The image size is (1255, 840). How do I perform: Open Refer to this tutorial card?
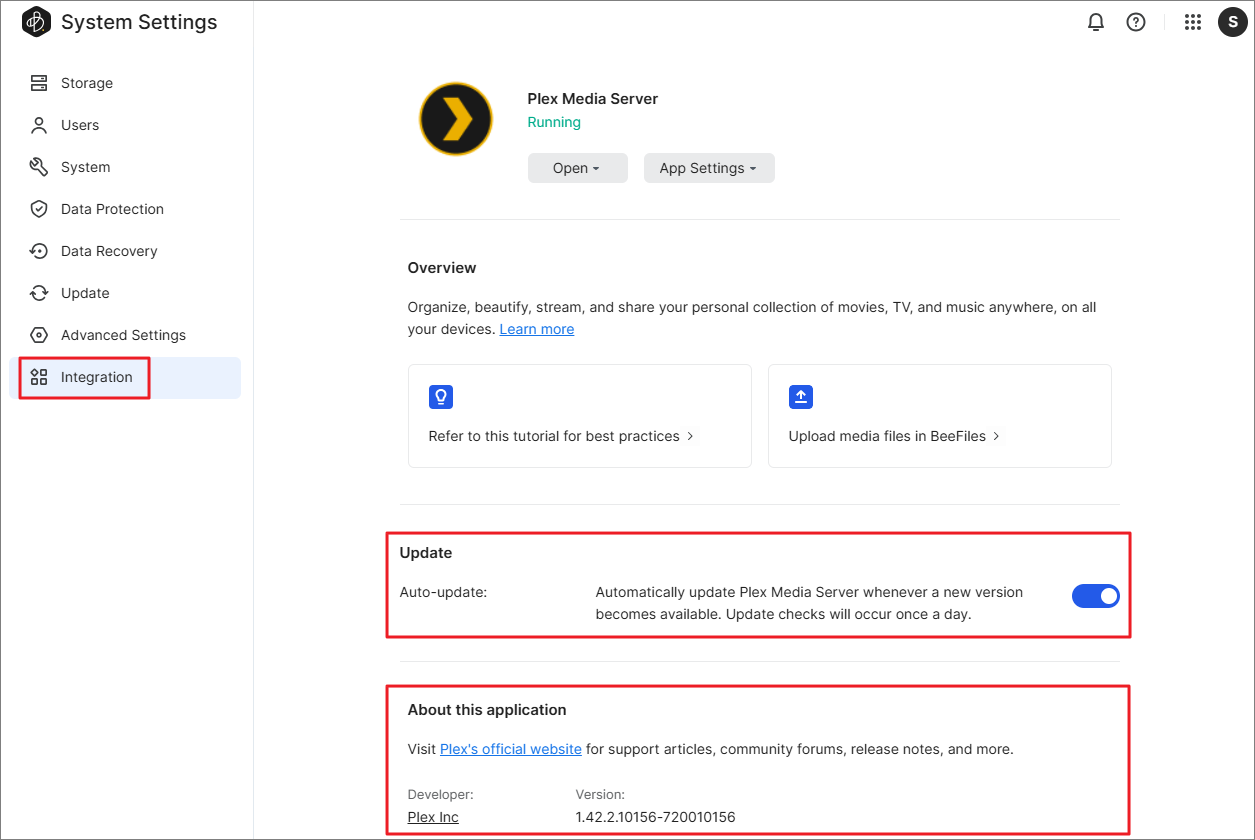[580, 416]
